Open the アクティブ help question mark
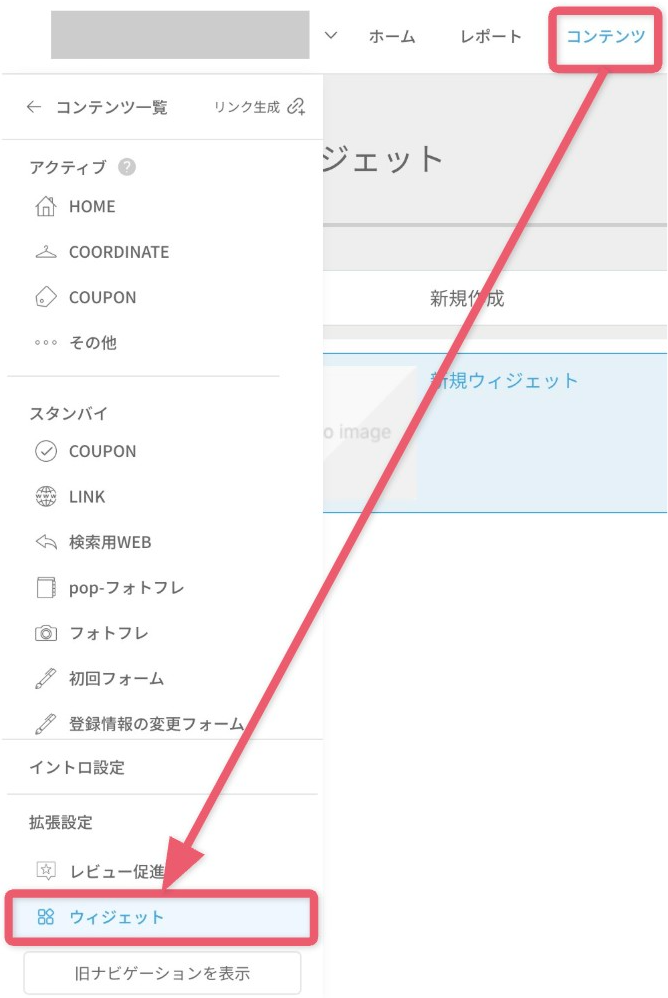The image size is (668, 998). coord(127,167)
